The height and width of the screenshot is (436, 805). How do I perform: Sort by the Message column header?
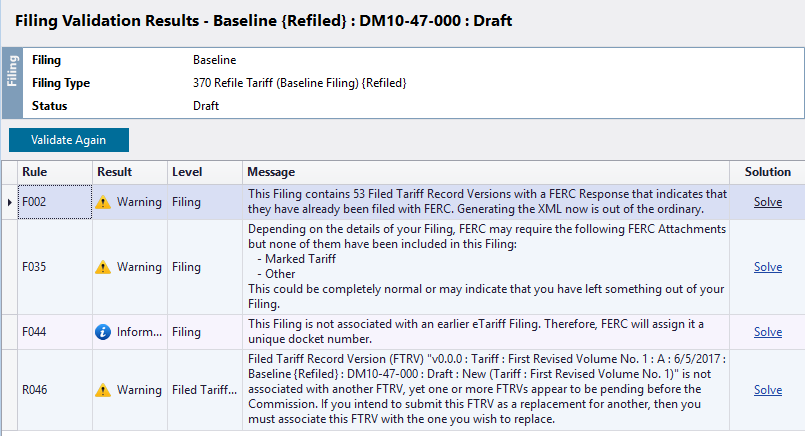coord(486,172)
